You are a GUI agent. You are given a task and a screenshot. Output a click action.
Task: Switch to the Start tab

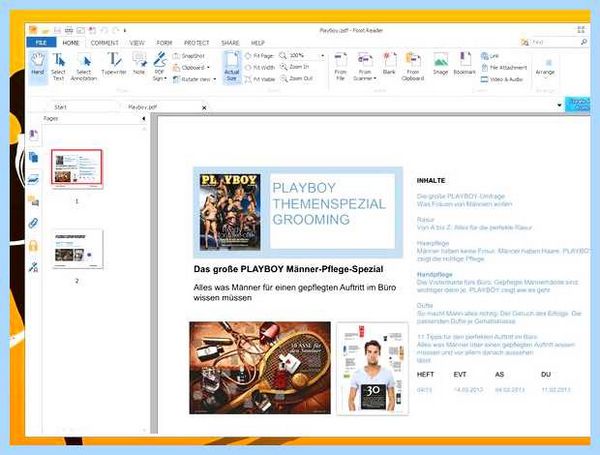[x=60, y=107]
